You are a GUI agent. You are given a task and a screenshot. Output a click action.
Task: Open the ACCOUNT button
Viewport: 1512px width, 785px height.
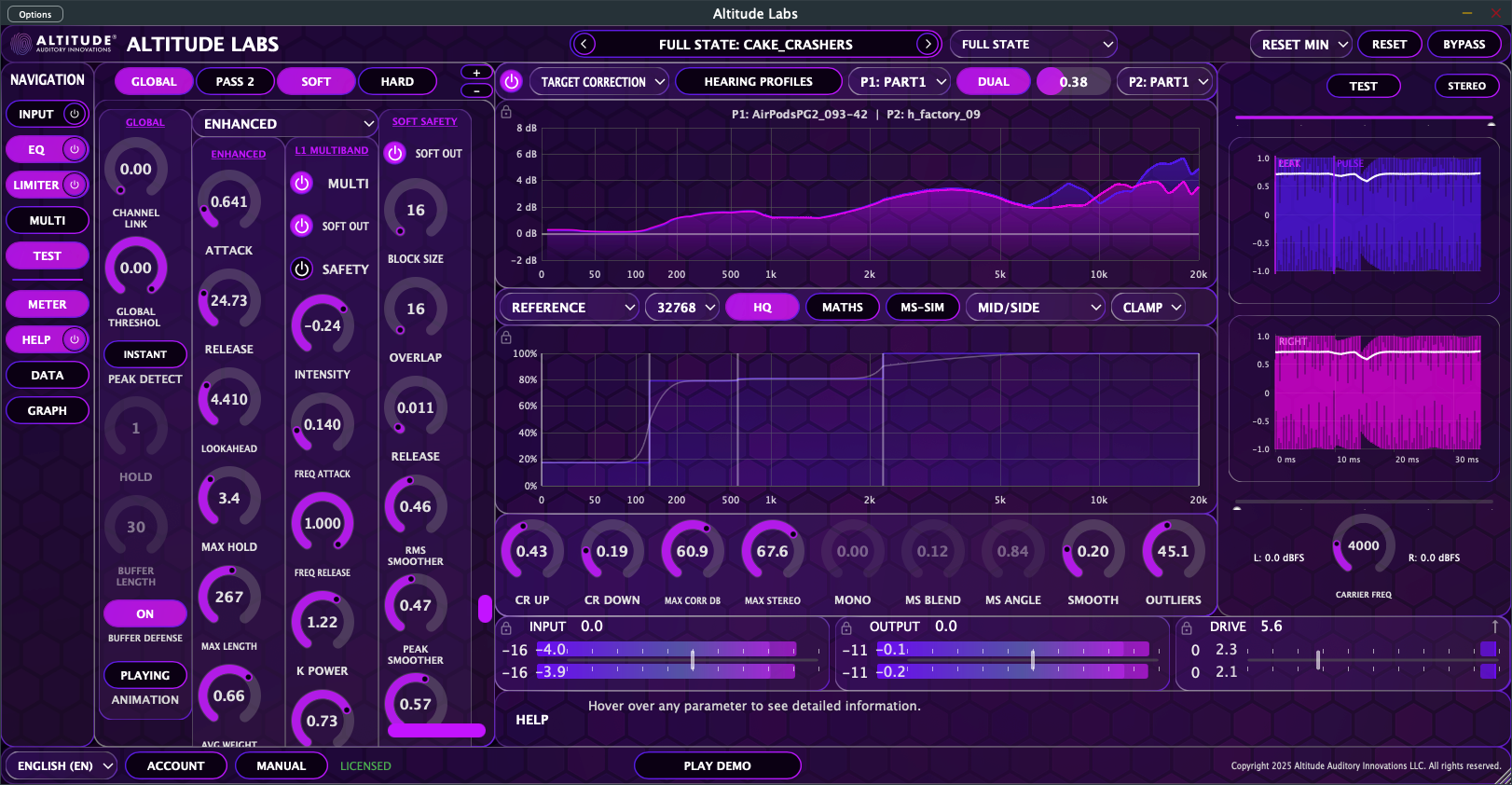click(176, 765)
